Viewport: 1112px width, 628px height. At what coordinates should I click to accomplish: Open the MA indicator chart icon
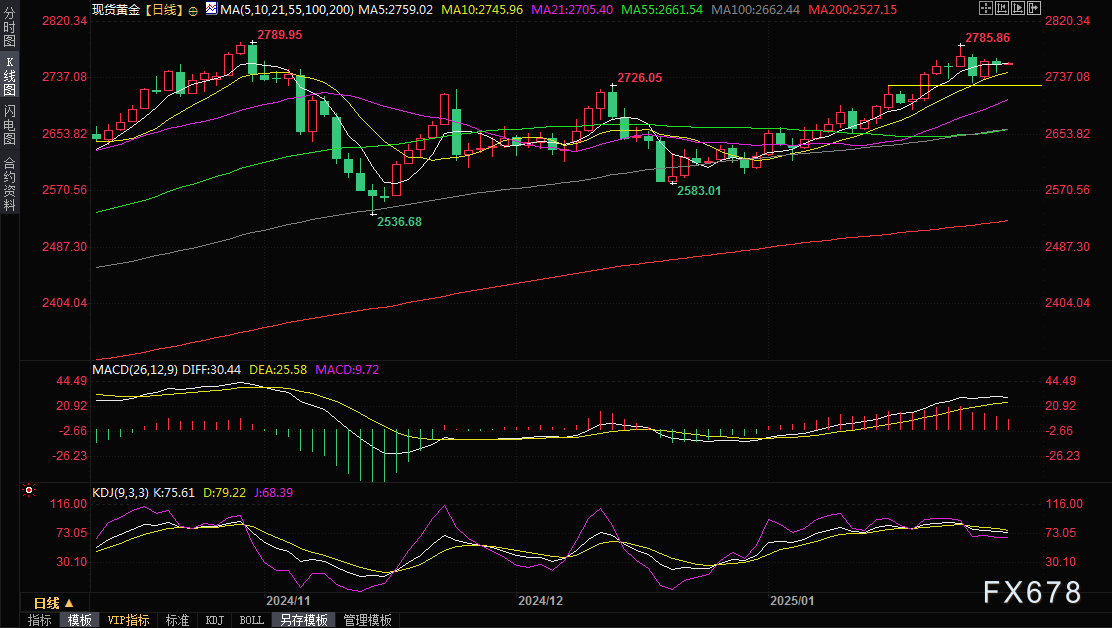click(209, 9)
